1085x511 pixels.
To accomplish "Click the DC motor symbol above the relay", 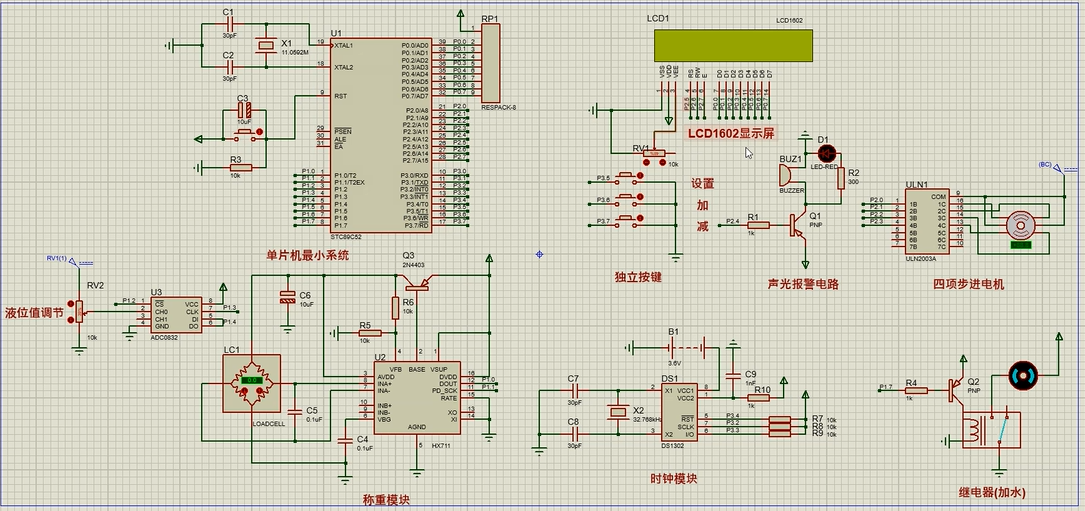I will coord(1022,375).
